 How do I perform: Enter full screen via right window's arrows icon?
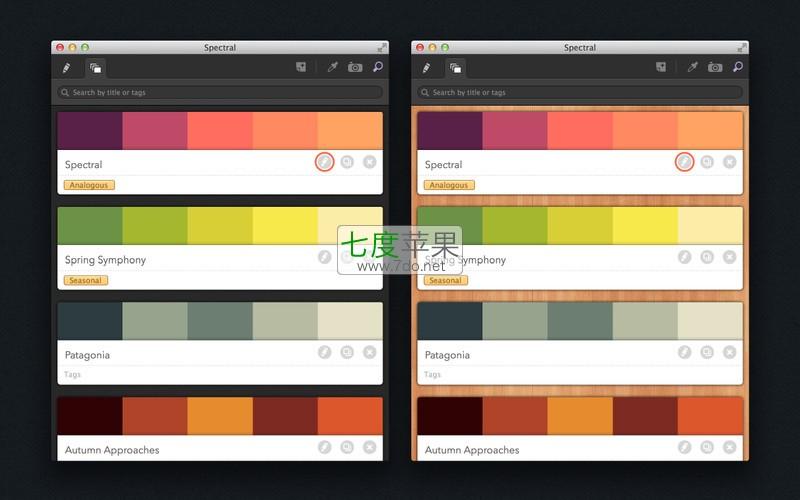tap(742, 47)
